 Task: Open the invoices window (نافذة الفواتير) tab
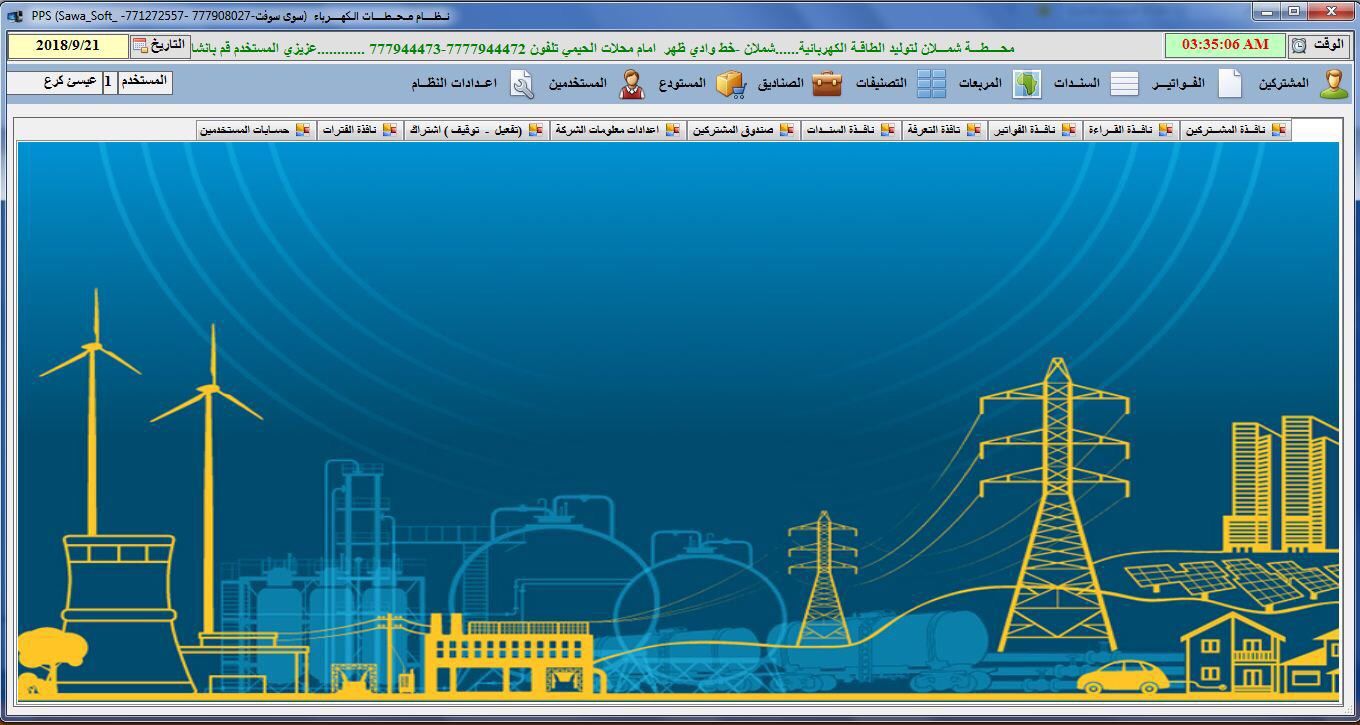tap(1036, 130)
